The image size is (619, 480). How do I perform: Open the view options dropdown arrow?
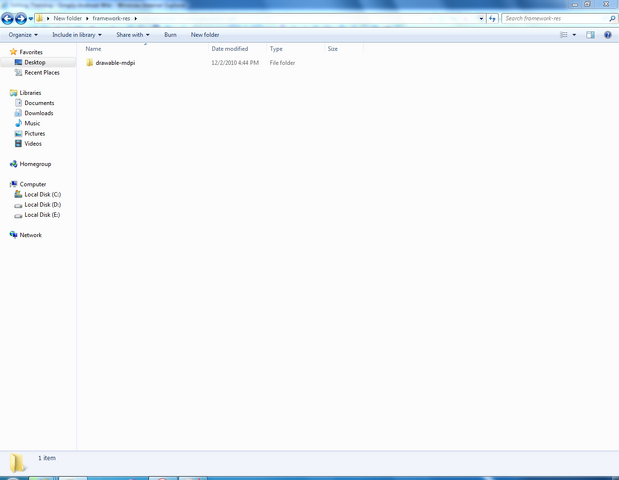(x=574, y=35)
